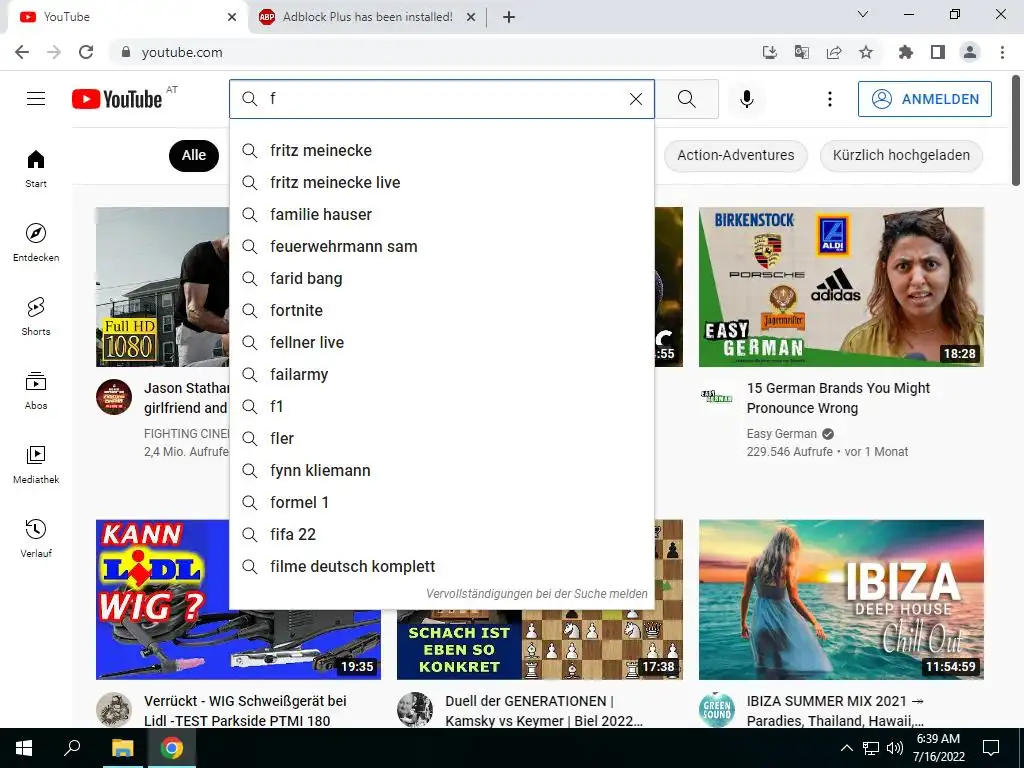
Task: Share this page icon in address bar
Action: 834,52
